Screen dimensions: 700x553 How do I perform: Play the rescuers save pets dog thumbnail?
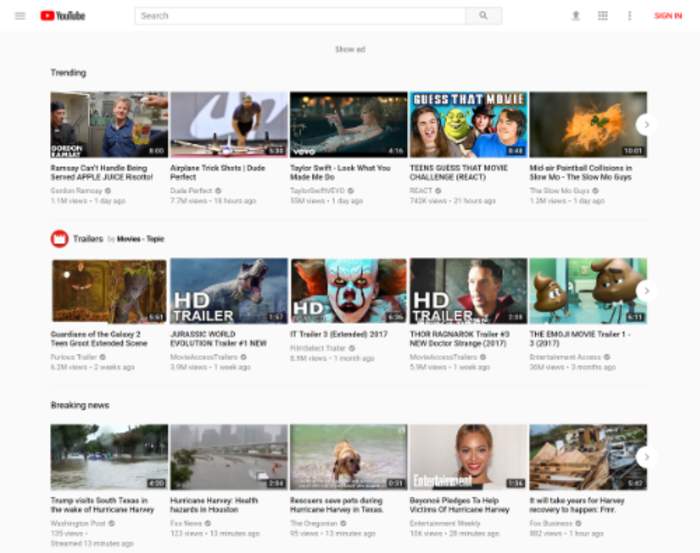349,457
